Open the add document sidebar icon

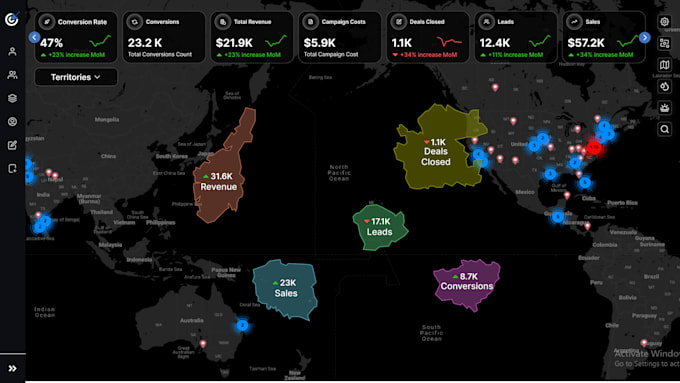pyautogui.click(x=12, y=168)
